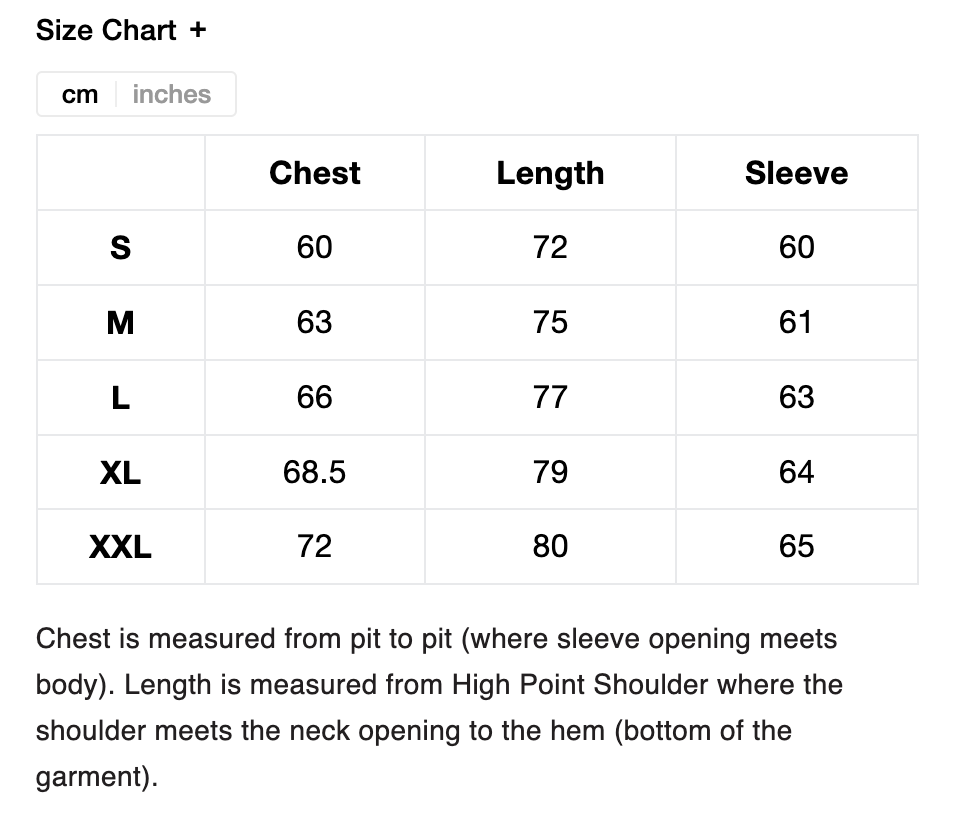The height and width of the screenshot is (832, 956).
Task: Select the M size row label
Action: coord(120,322)
